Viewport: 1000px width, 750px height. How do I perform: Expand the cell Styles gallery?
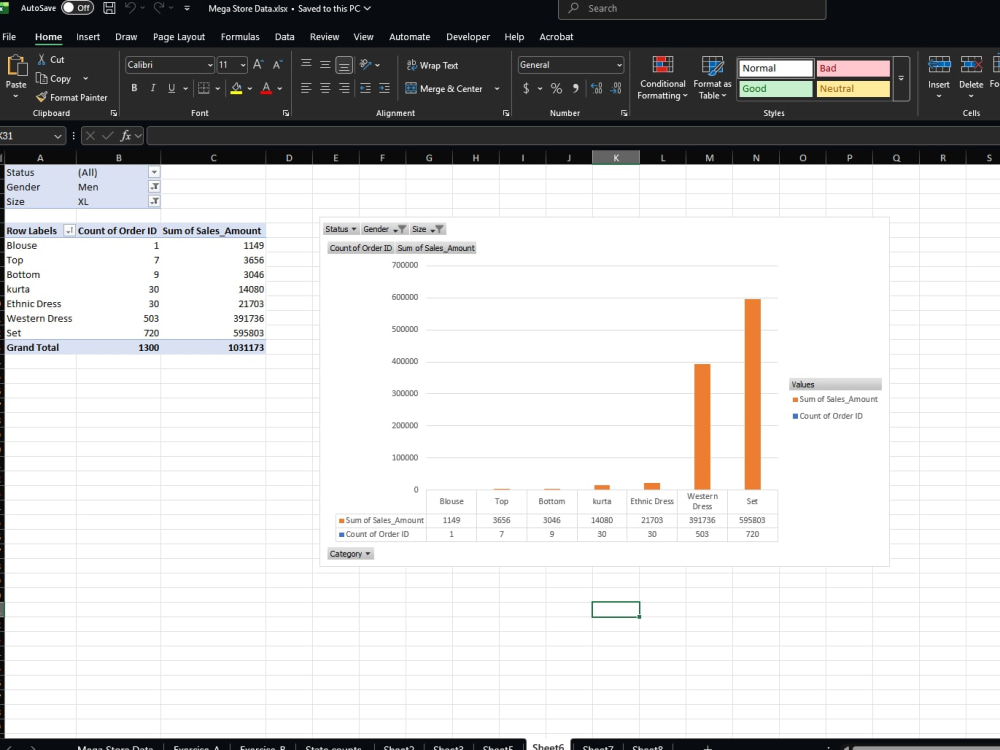901,78
